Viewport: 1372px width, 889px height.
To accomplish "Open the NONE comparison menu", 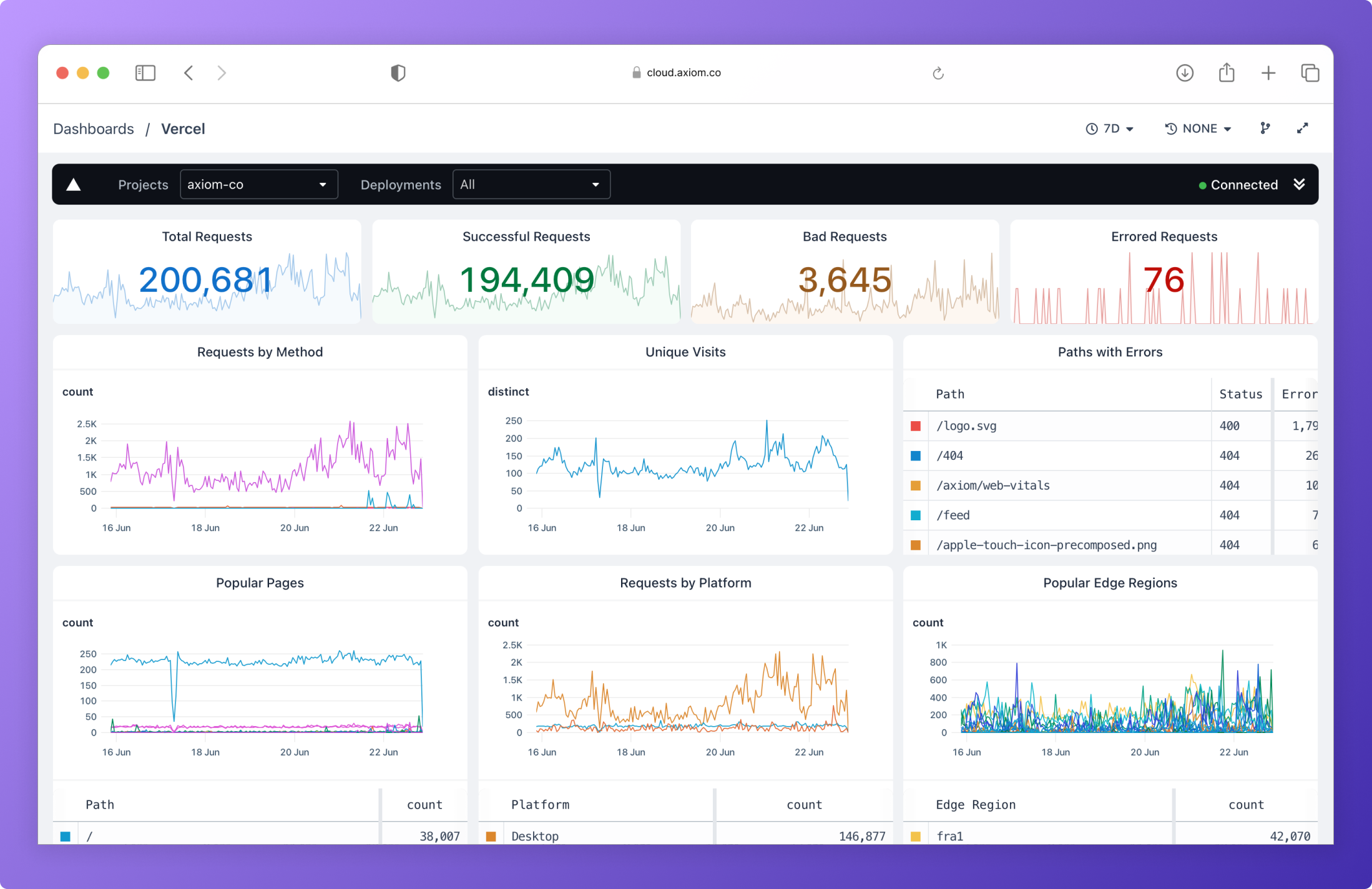I will point(1199,129).
